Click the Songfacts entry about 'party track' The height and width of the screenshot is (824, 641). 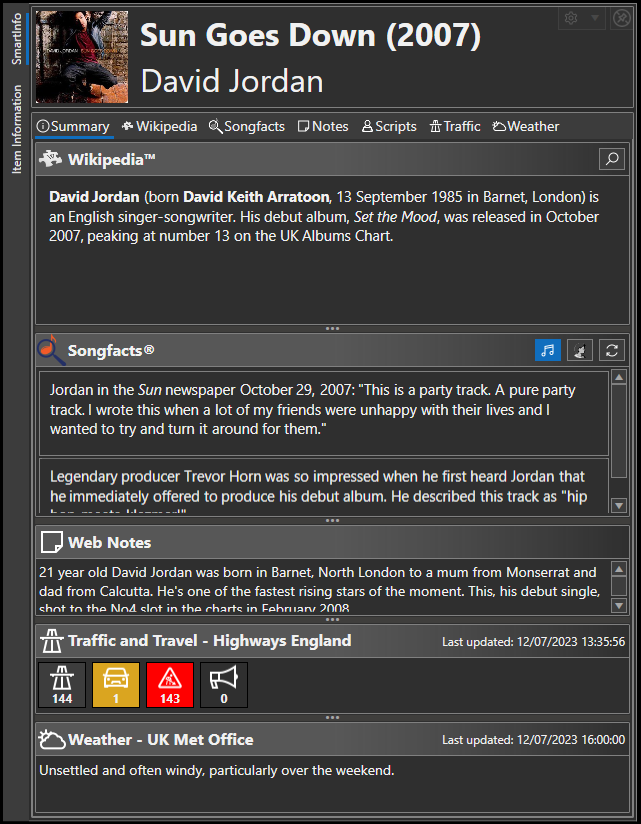324,414
